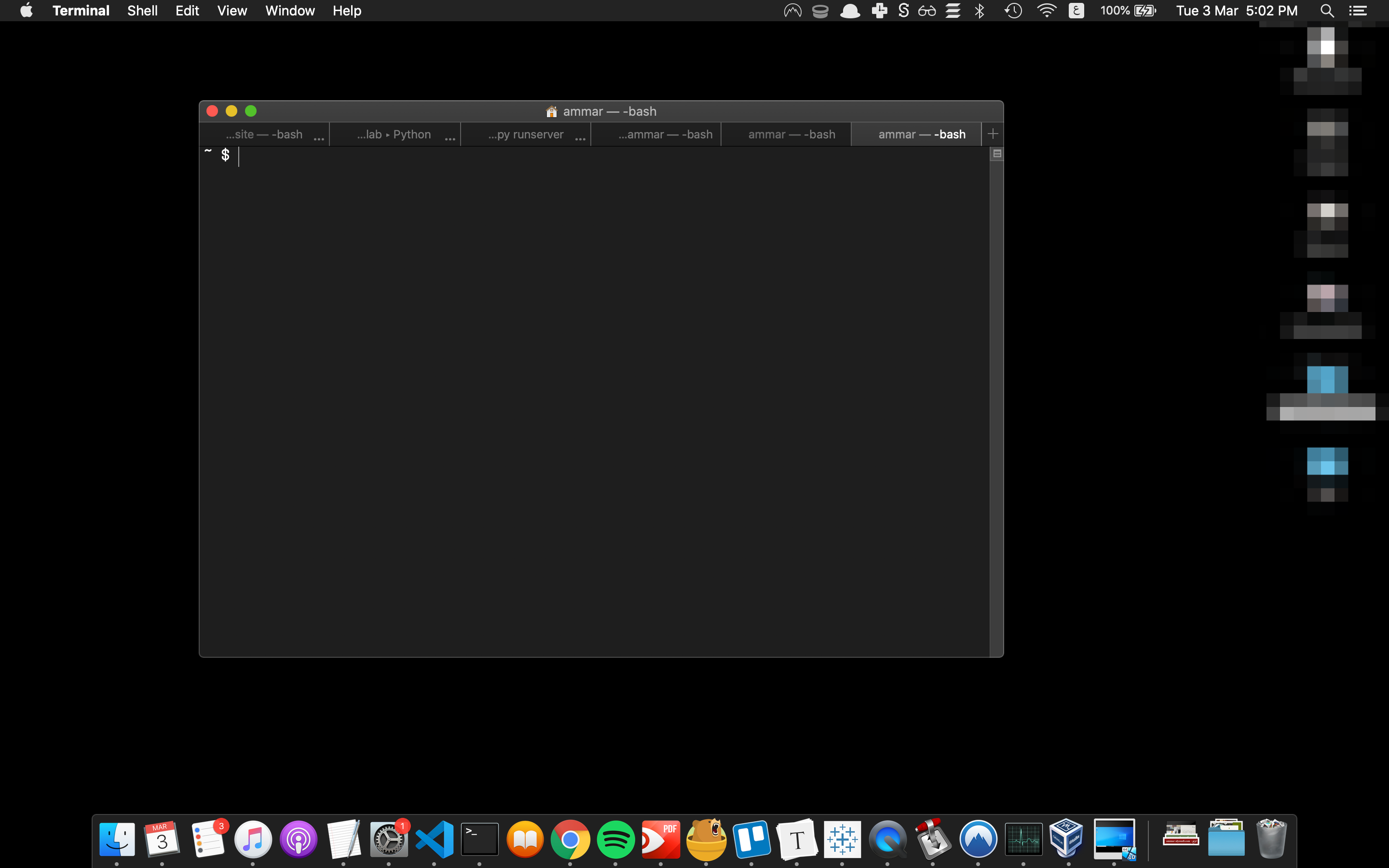The image size is (1389, 868).
Task: Open new terminal tab with plus
Action: (x=993, y=133)
